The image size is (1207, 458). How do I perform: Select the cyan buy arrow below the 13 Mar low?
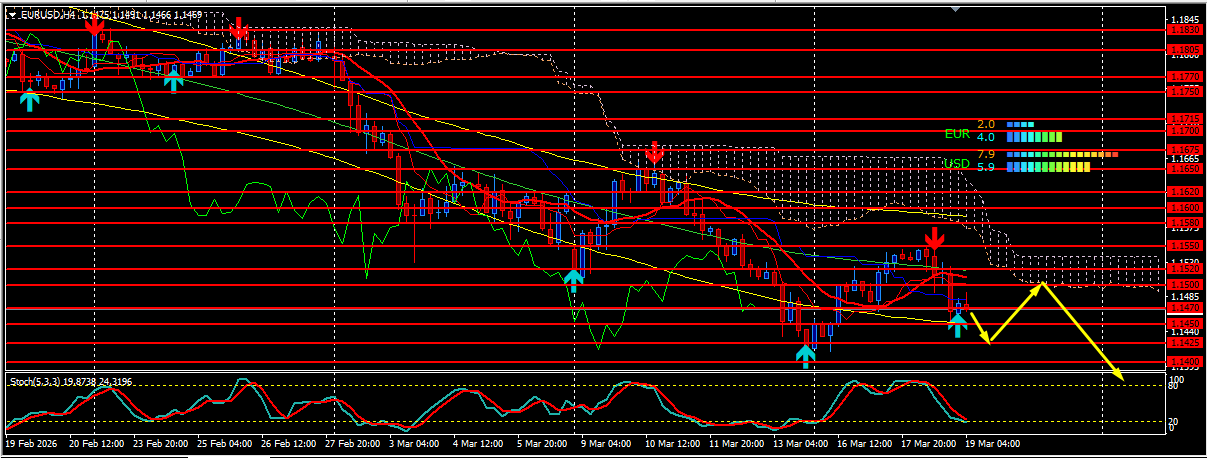pyautogui.click(x=806, y=355)
